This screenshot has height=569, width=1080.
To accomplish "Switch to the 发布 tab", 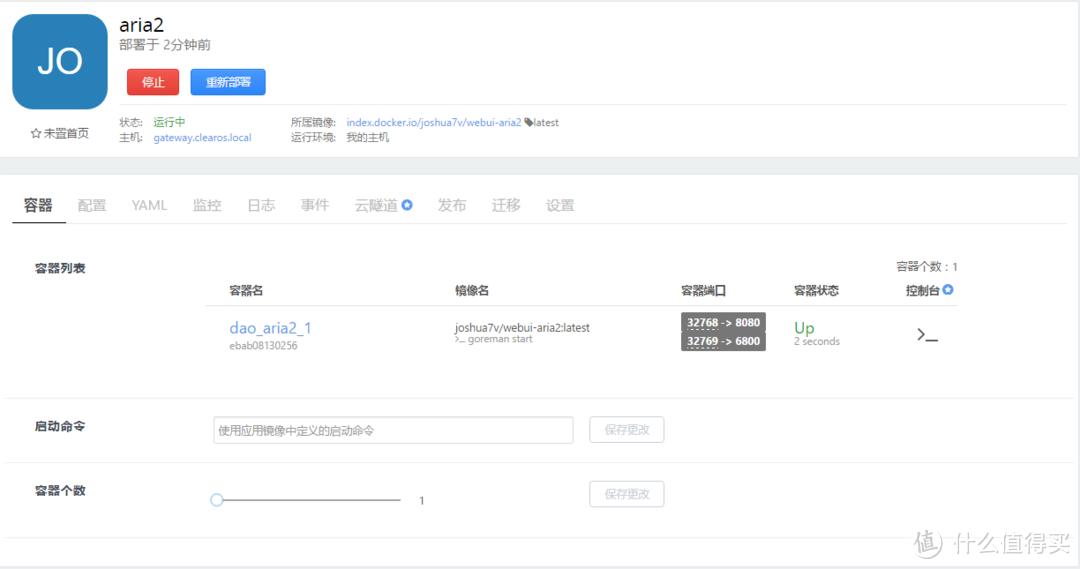I will (452, 205).
